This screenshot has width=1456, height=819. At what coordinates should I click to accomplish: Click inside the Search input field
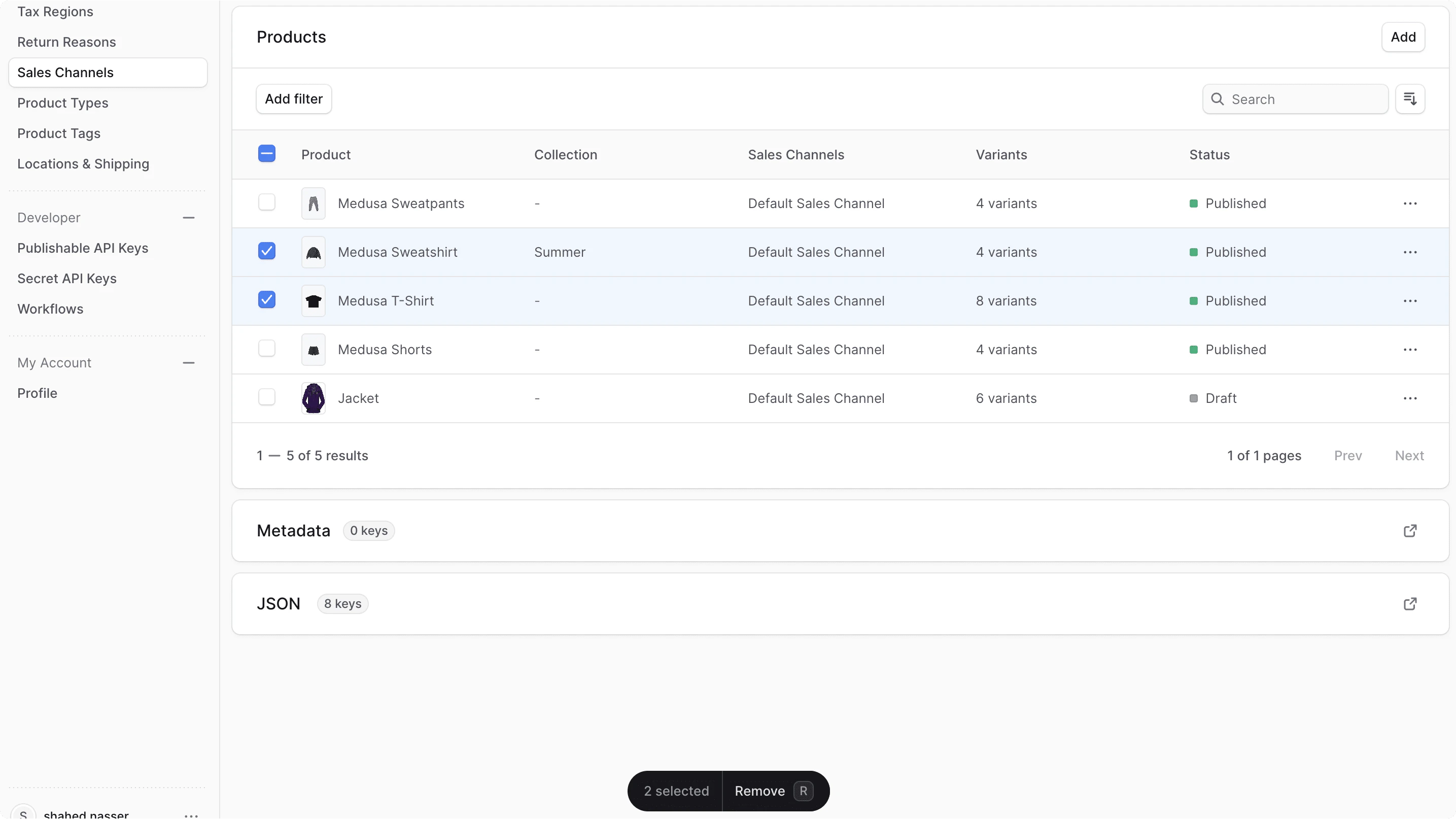click(1294, 99)
